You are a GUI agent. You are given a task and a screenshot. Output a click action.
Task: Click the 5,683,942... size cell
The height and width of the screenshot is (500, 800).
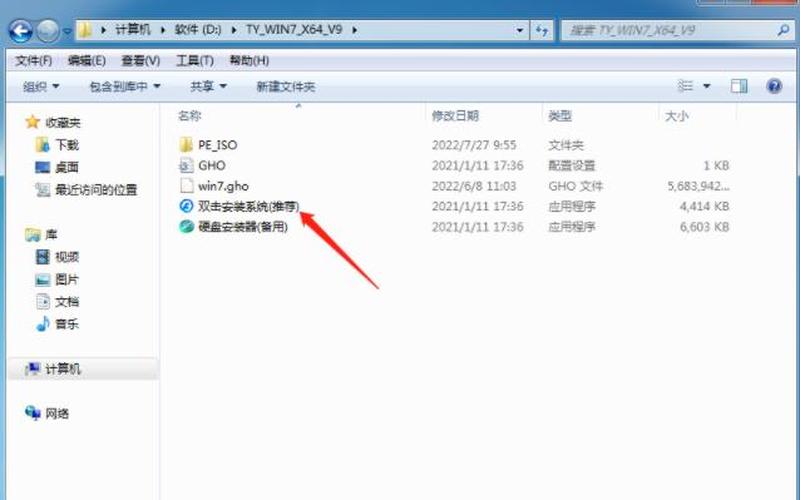coord(698,186)
